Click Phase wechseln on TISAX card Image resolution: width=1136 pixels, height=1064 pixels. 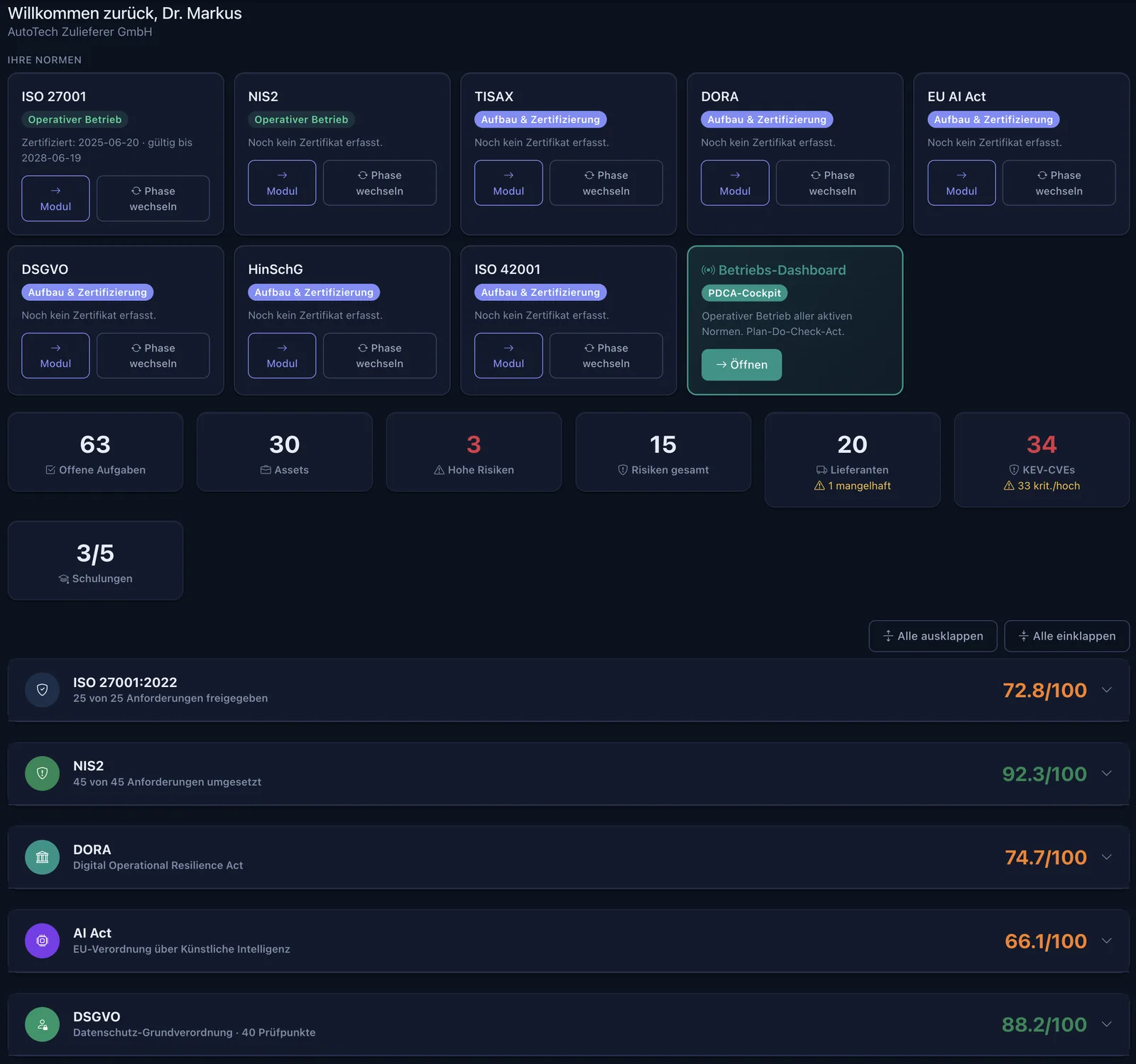[606, 182]
